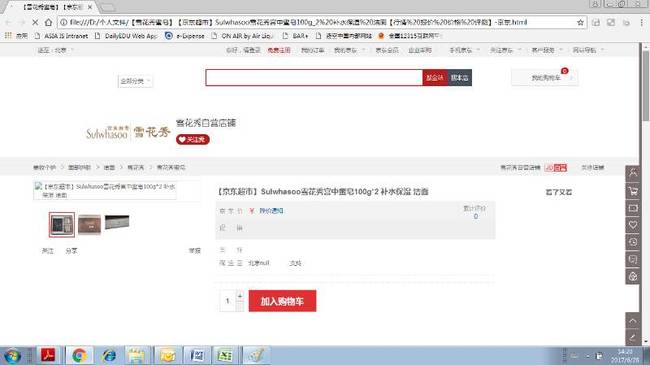The image size is (650, 365).
Task: Open the DailyEDU Web App bookmark
Action: [x=126, y=36]
